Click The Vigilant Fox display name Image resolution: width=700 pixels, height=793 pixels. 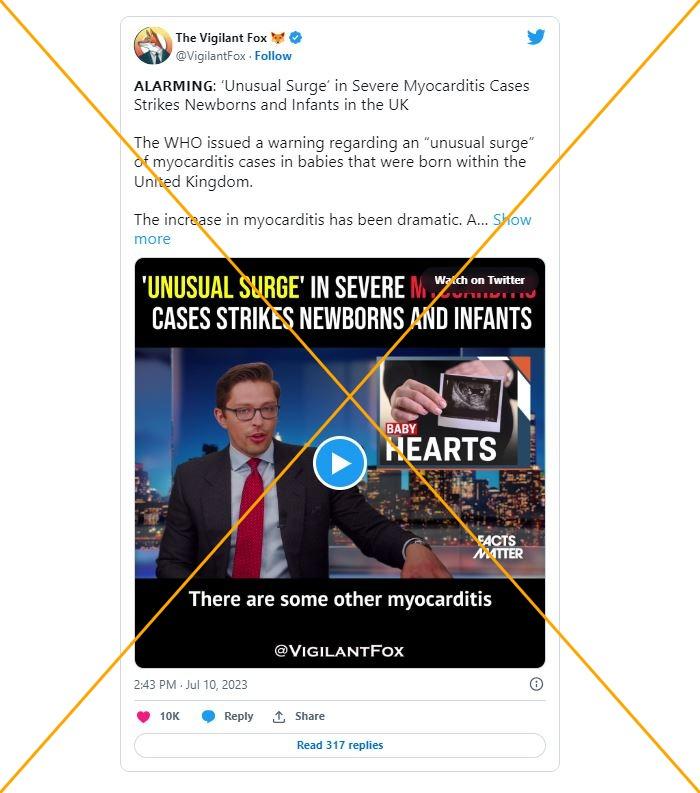coord(221,37)
